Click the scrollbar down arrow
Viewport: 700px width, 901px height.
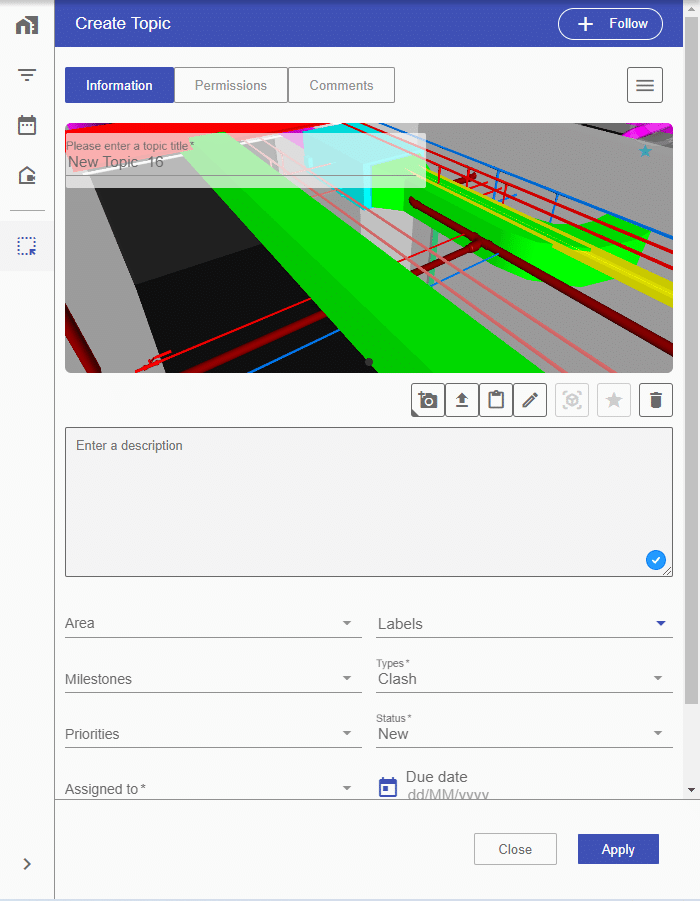(x=691, y=790)
